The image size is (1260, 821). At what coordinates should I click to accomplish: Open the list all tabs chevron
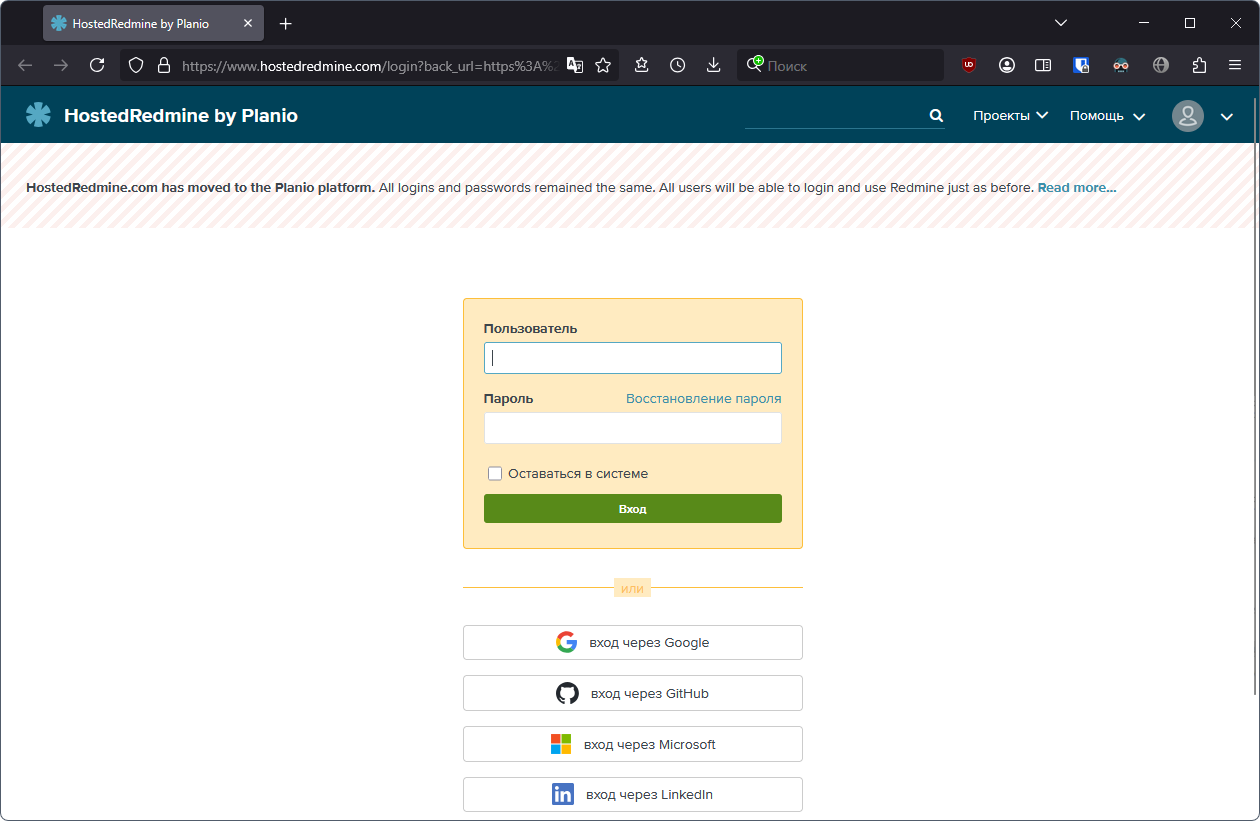1061,23
